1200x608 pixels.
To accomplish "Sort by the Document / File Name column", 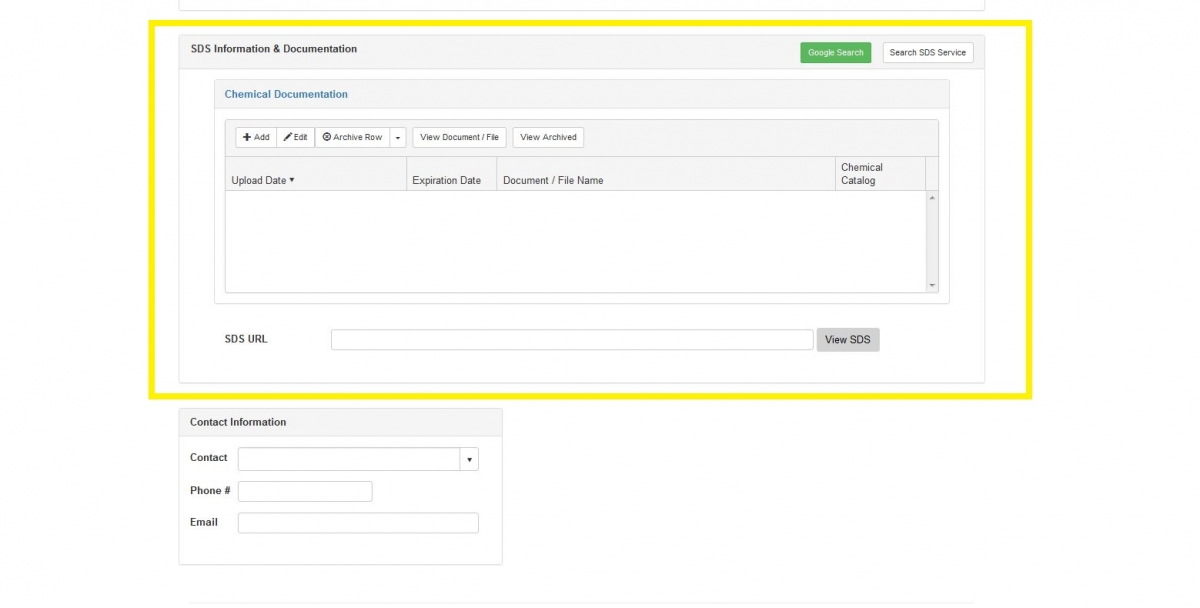I will [x=553, y=180].
